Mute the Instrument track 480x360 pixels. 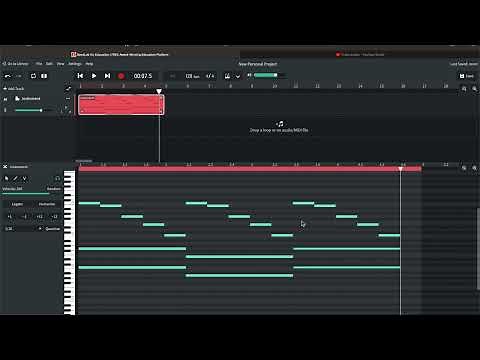point(5,99)
